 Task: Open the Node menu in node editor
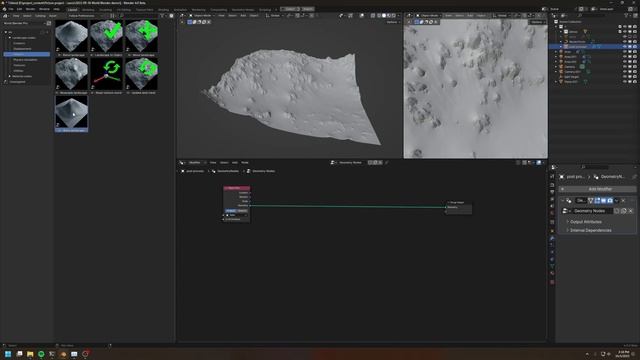pyautogui.click(x=244, y=162)
